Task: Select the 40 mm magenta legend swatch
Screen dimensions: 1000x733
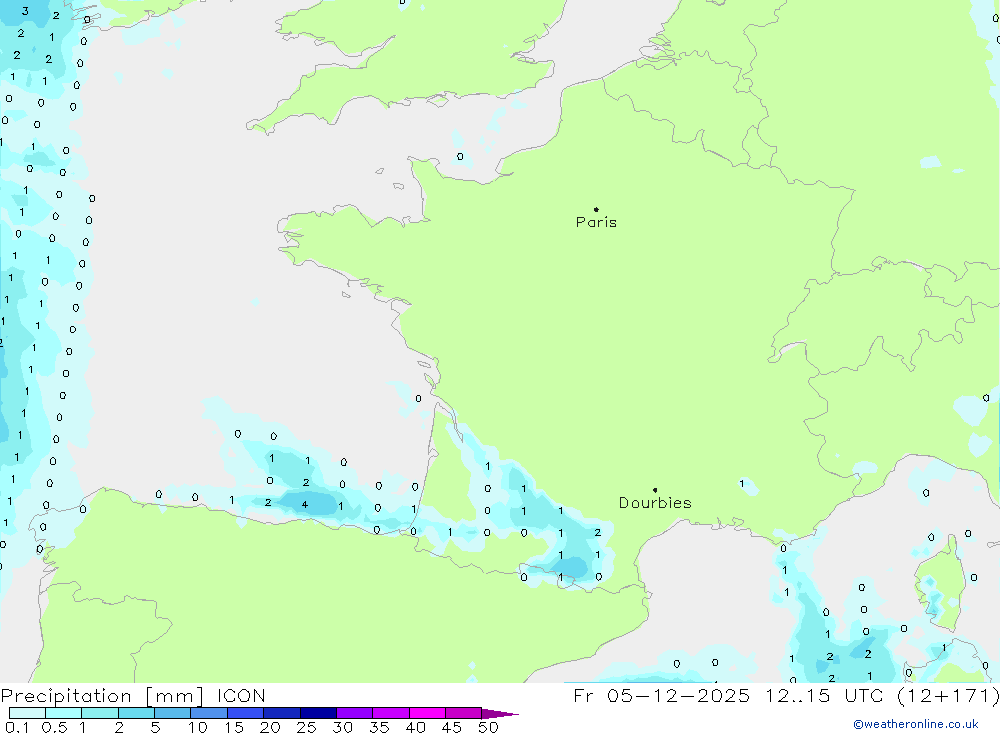Action: point(427,713)
